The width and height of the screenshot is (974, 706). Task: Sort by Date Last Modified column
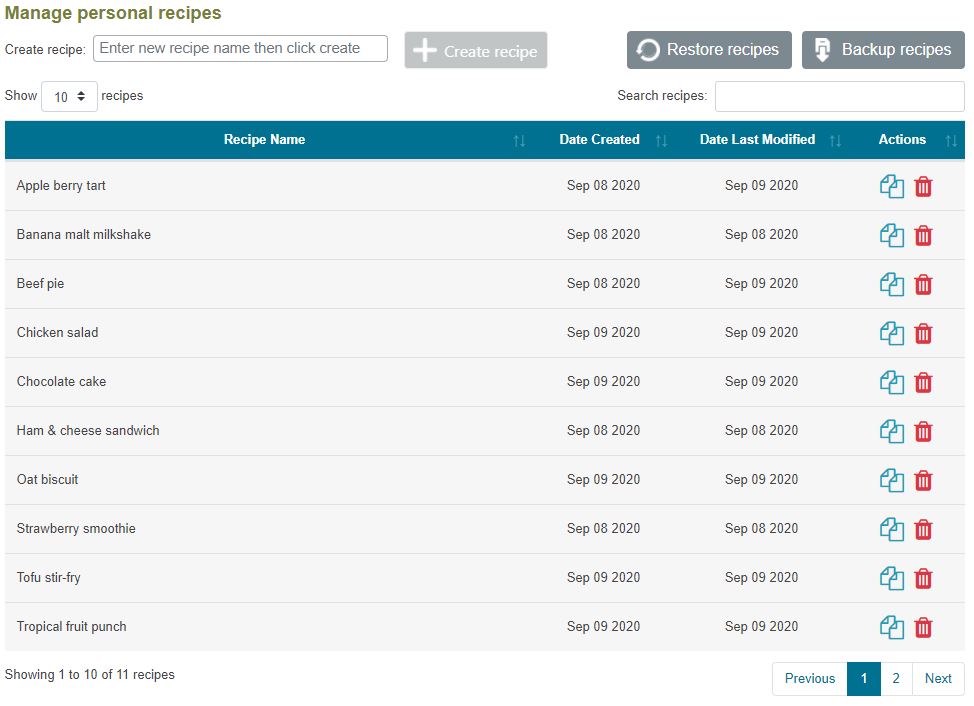pyautogui.click(x=757, y=140)
